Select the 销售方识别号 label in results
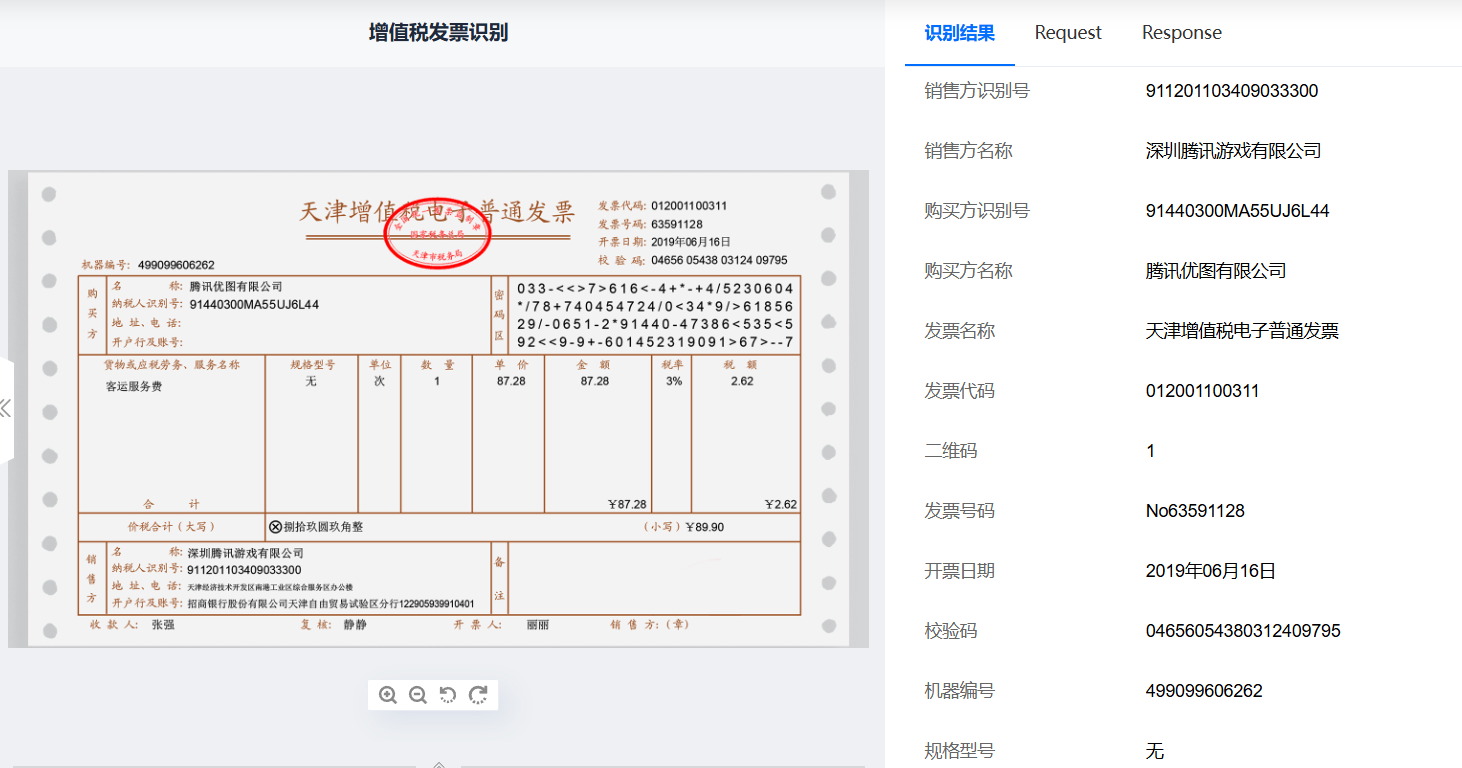 coord(977,91)
